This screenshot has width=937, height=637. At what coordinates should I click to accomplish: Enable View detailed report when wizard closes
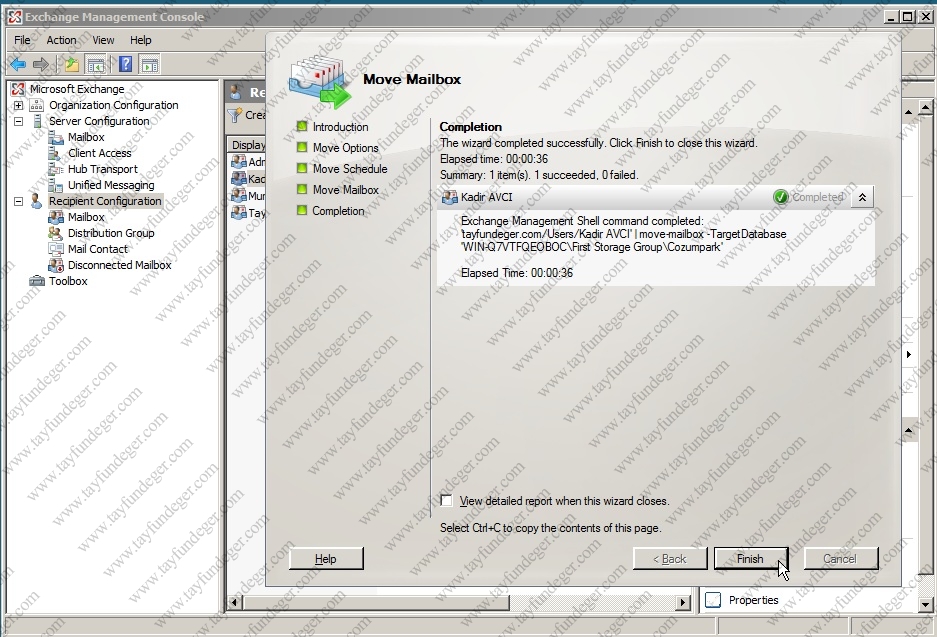[x=446, y=501]
